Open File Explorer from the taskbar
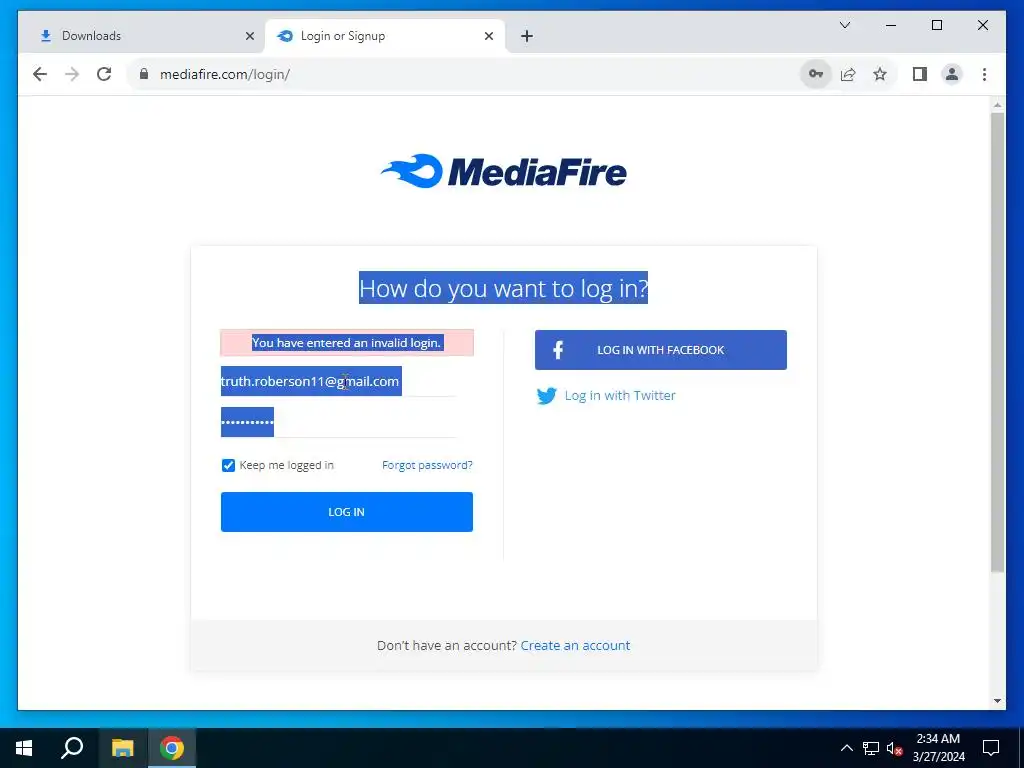The height and width of the screenshot is (768, 1024). point(122,748)
